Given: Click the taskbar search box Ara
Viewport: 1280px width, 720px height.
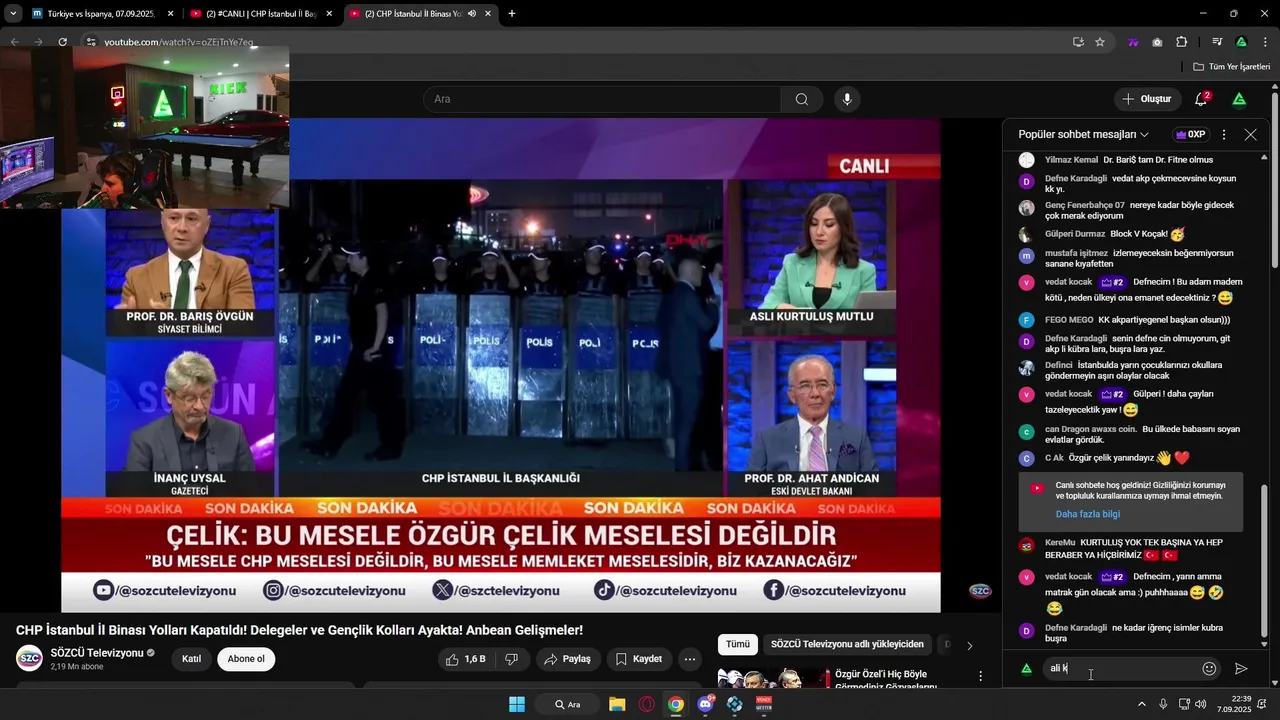Looking at the screenshot, I should tap(567, 704).
